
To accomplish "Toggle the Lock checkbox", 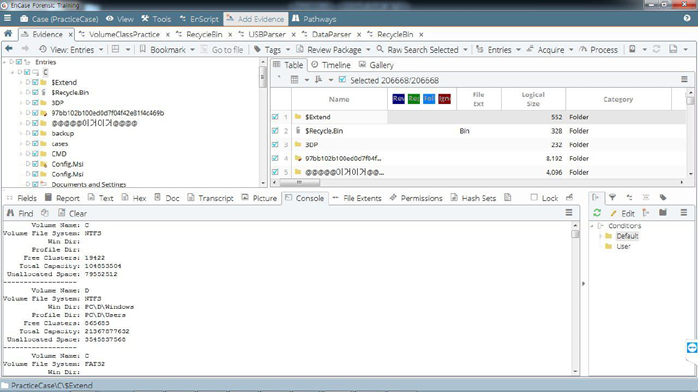I will [x=534, y=198].
